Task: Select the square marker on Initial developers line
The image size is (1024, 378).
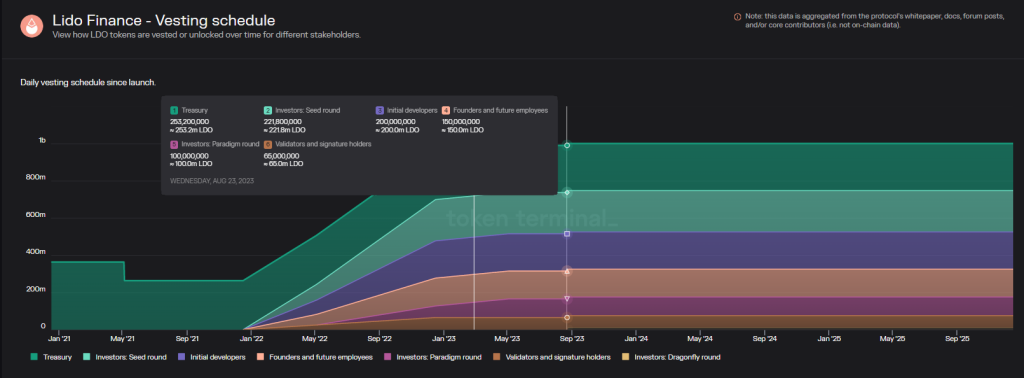Action: [x=567, y=234]
